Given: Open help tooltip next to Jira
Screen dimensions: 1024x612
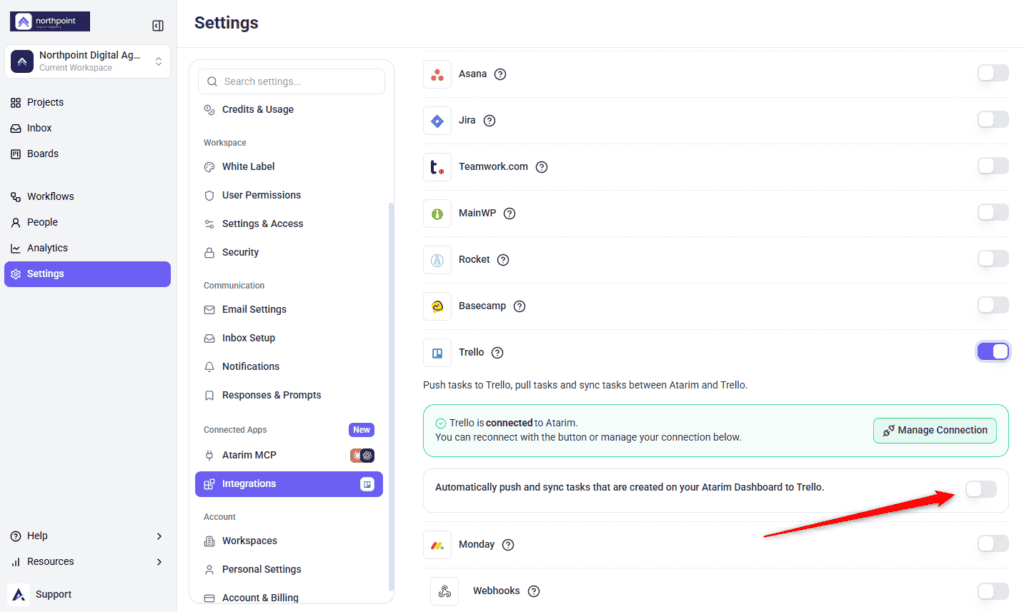Looking at the screenshot, I should [x=489, y=120].
